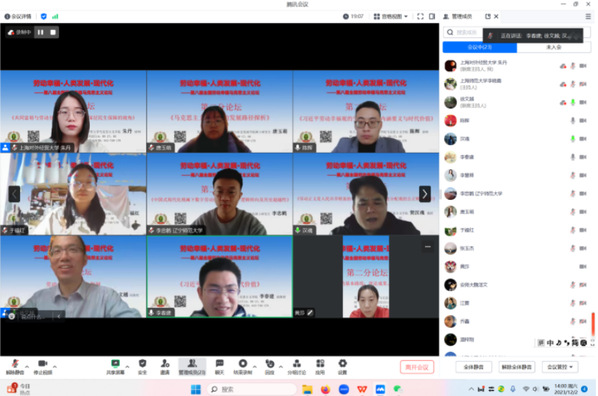Open the share screen tool
The width and height of the screenshot is (598, 396).
tap(115, 367)
